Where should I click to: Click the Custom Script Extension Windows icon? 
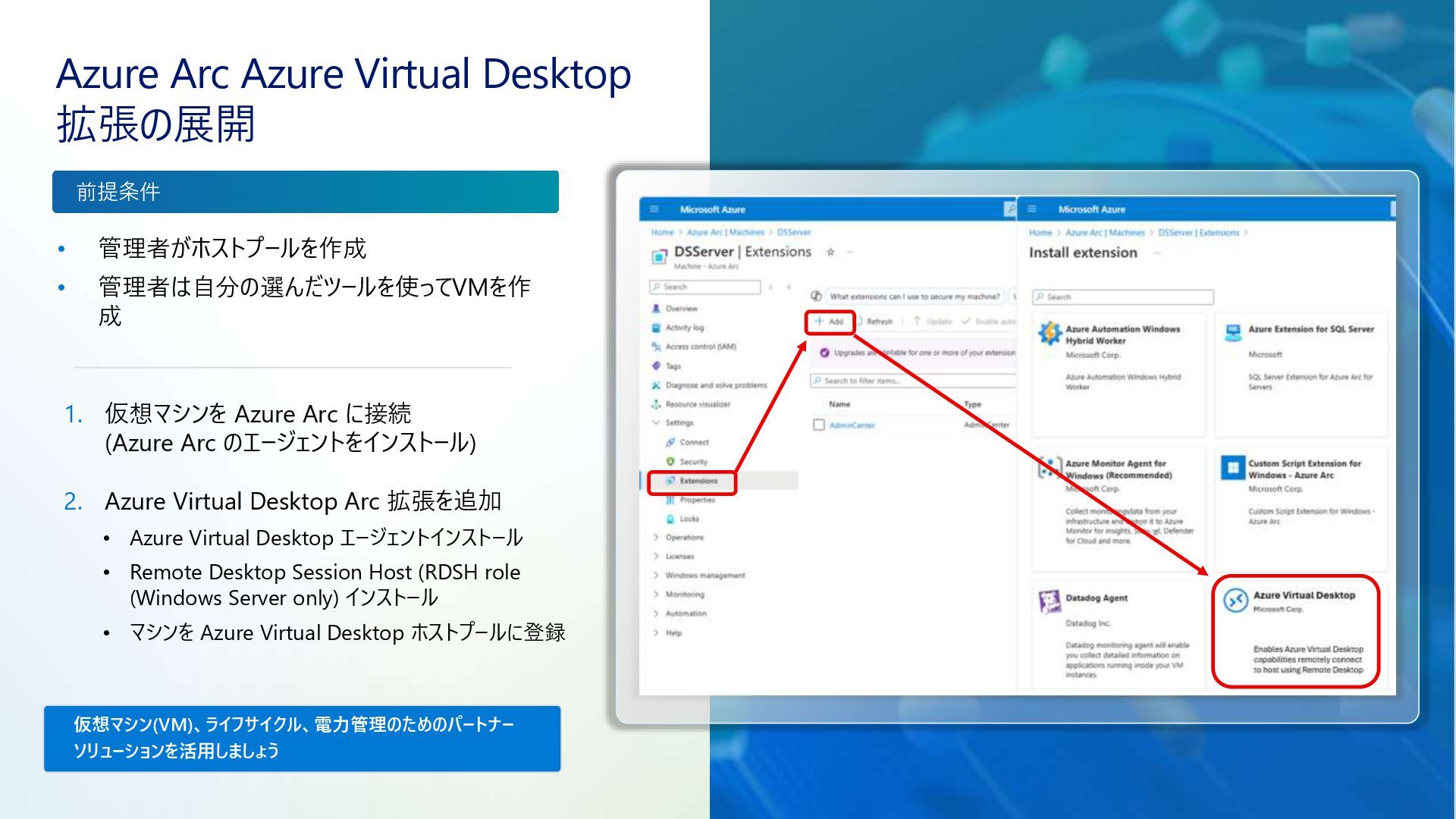point(1233,467)
